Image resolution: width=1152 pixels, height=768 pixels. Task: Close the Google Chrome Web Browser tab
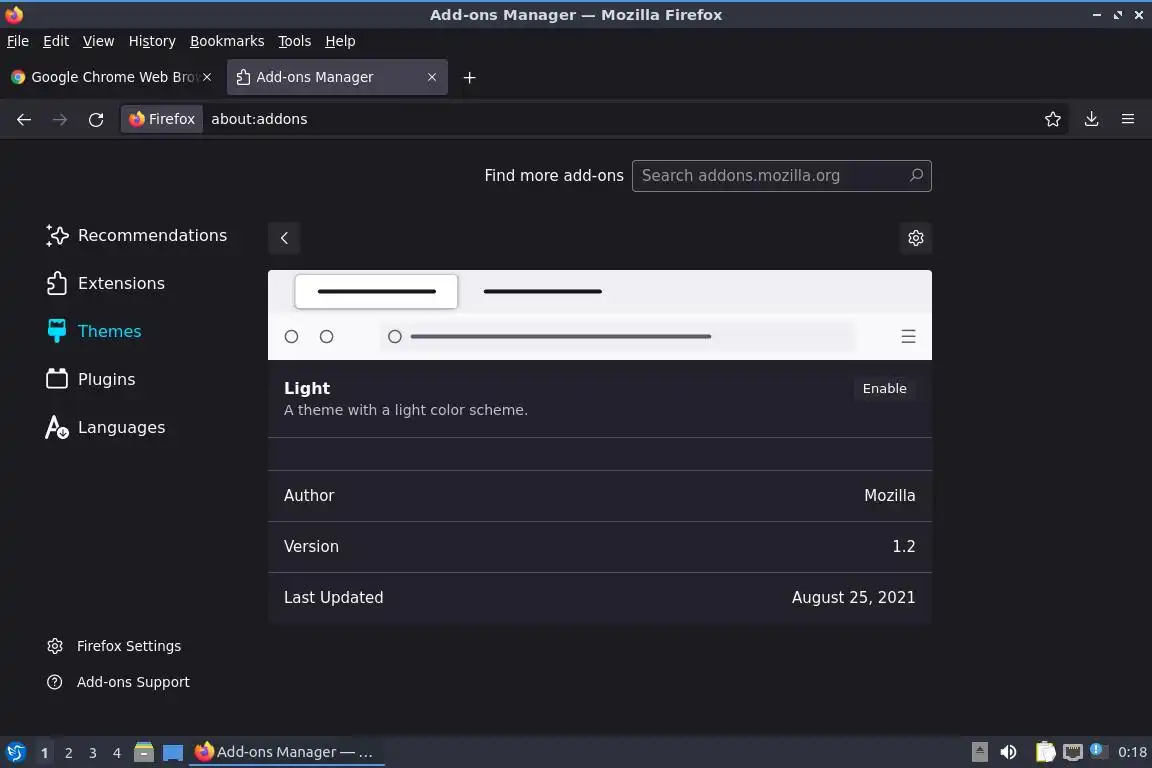pos(207,76)
